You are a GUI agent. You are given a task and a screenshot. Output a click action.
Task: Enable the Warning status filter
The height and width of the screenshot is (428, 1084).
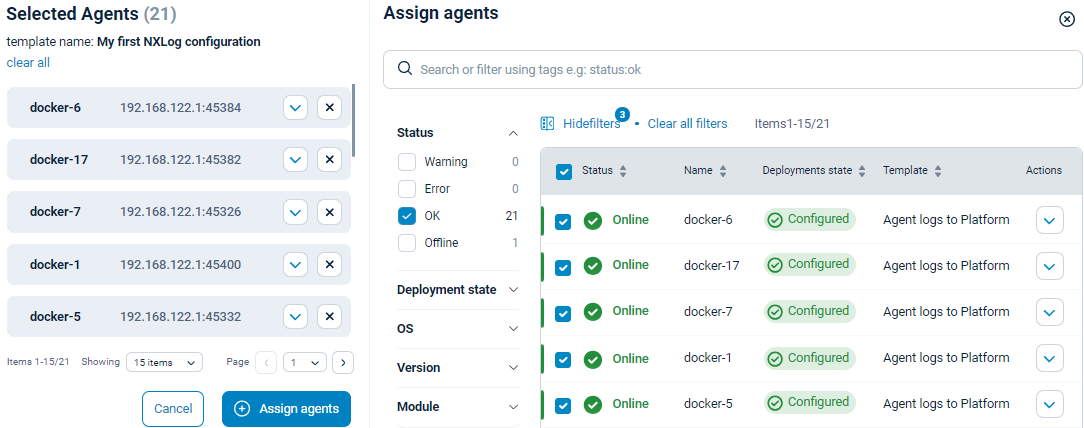[x=407, y=162]
